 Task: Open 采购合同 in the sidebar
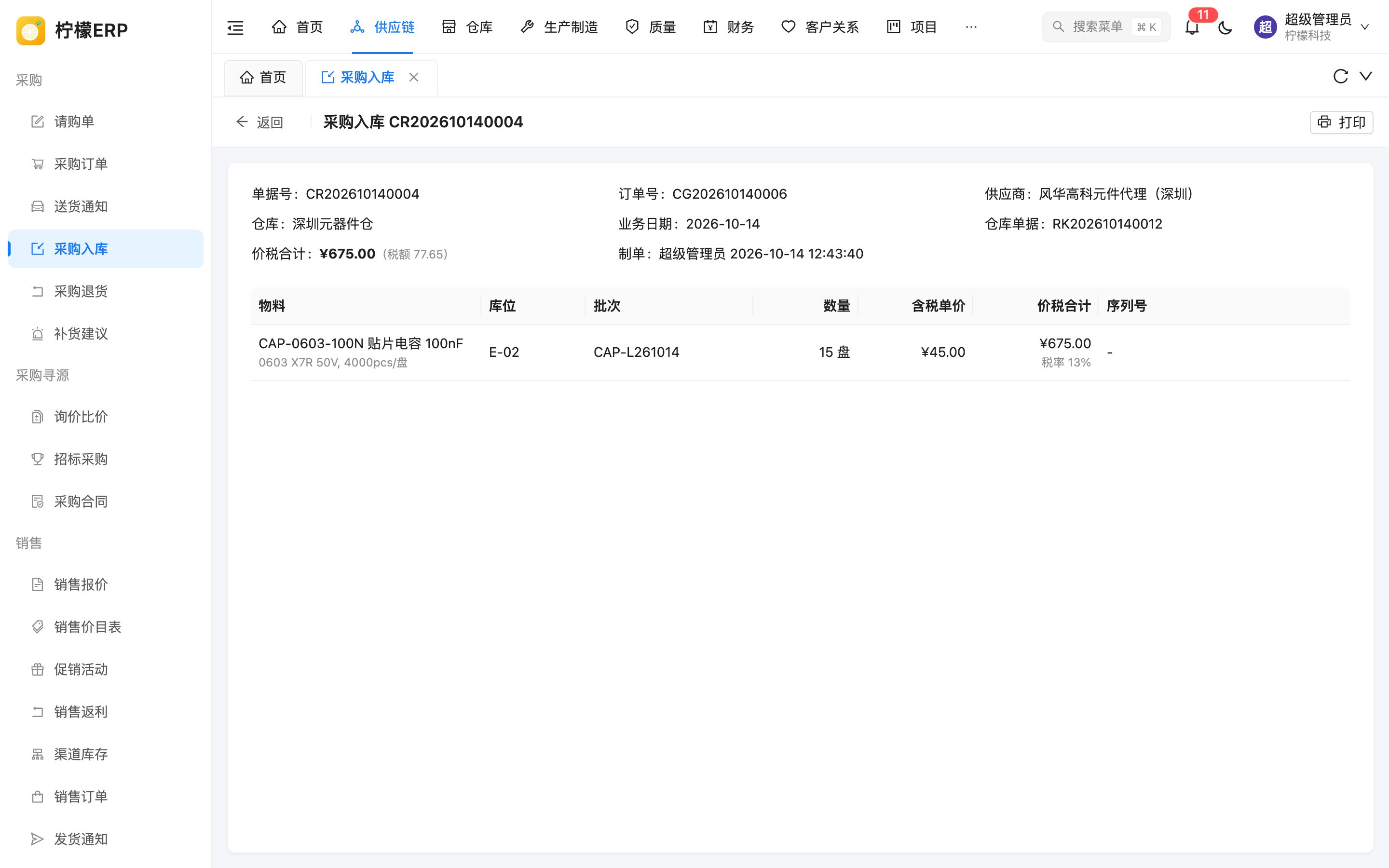[106, 502]
